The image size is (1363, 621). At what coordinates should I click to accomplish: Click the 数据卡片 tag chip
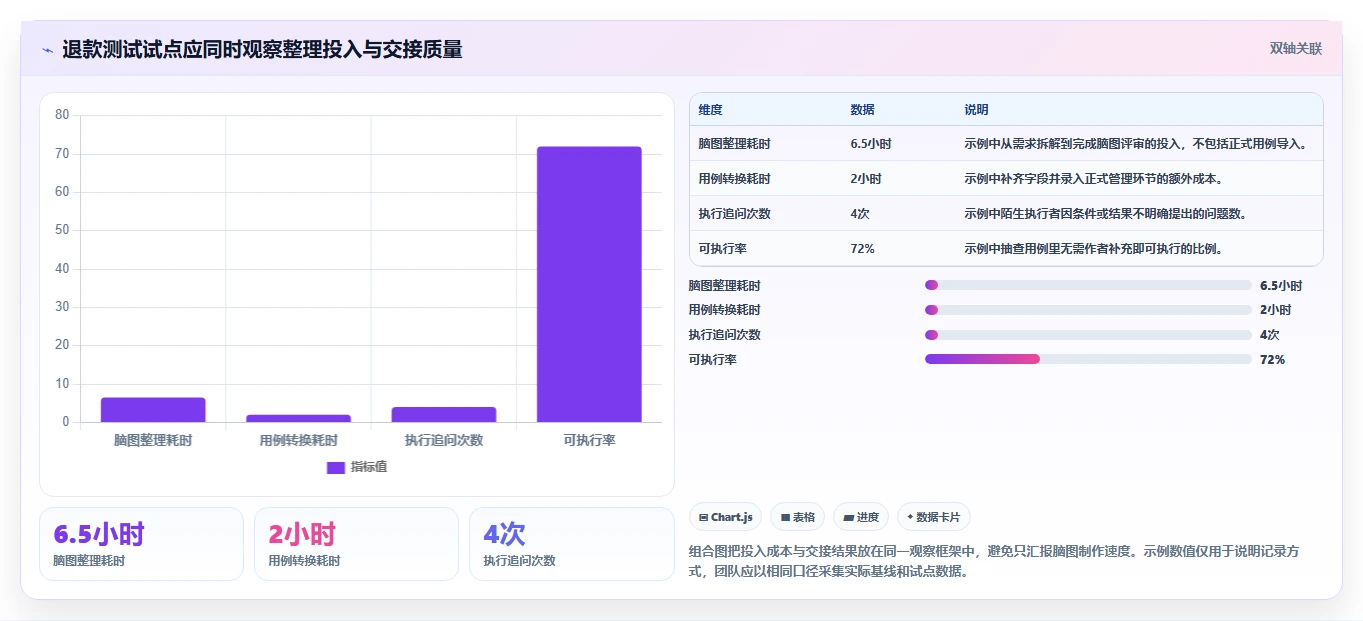933,517
